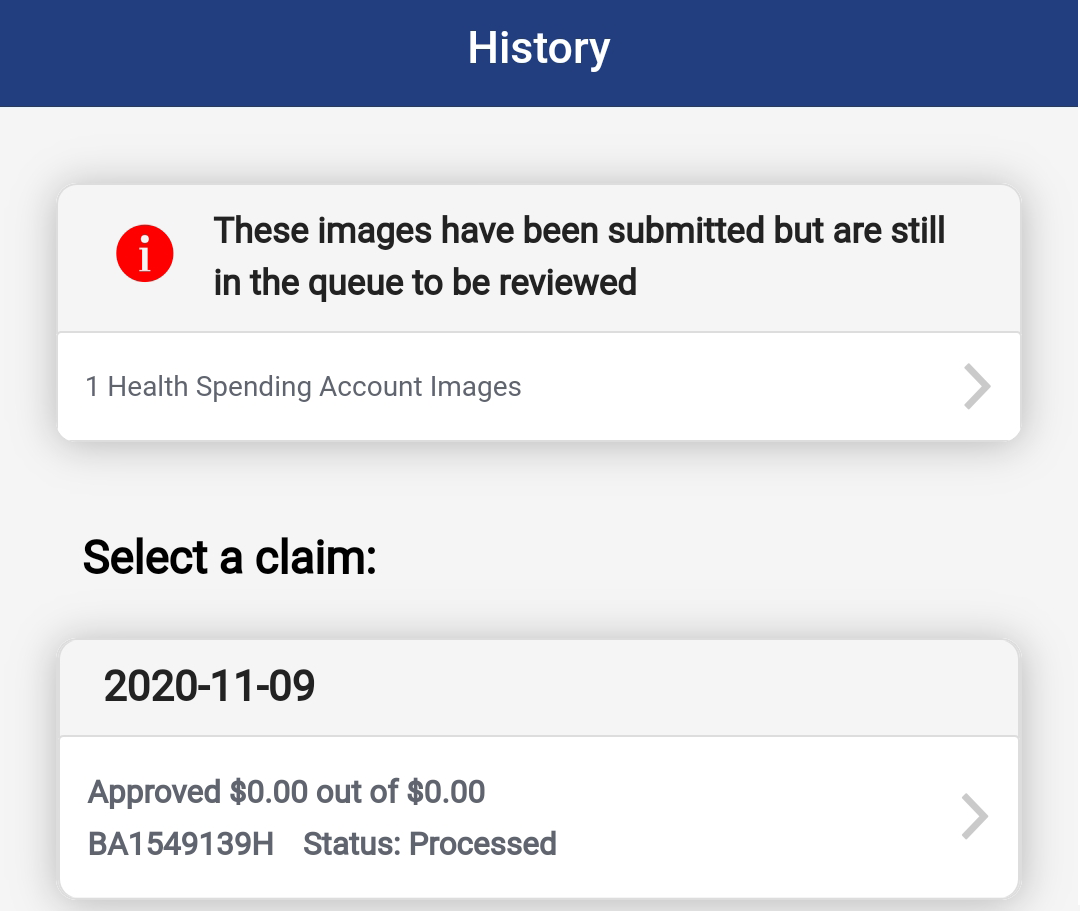Click the red info alert icon
The image size is (1080, 911).
point(145,253)
